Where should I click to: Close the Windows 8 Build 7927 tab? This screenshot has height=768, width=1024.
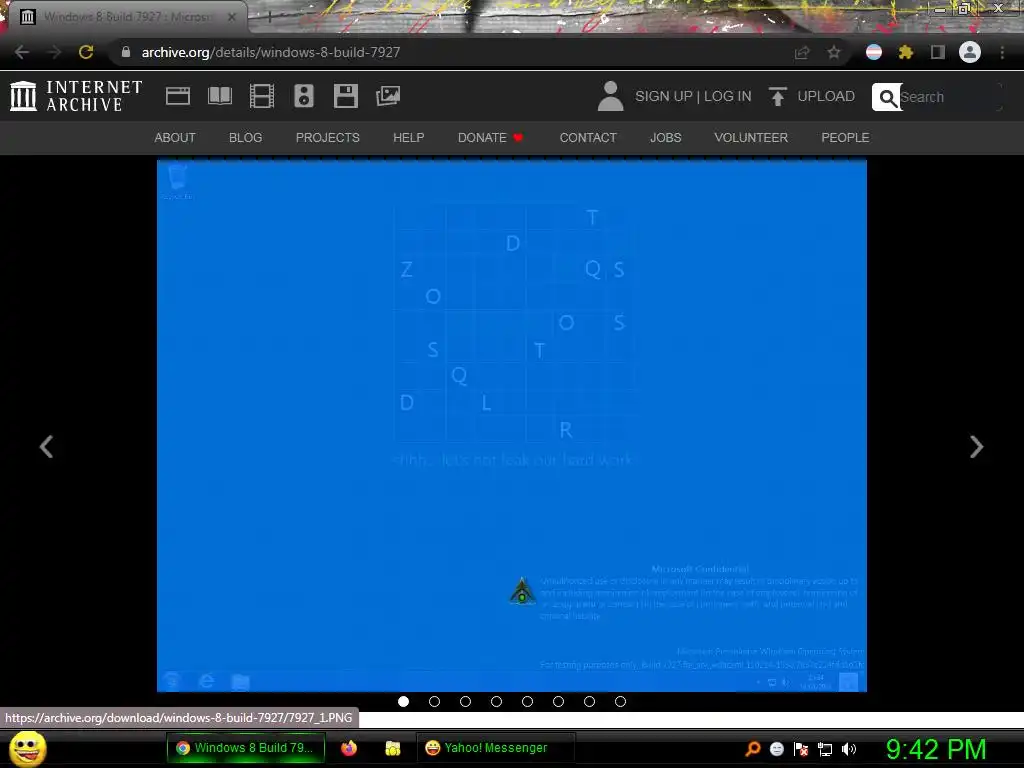pos(232,17)
